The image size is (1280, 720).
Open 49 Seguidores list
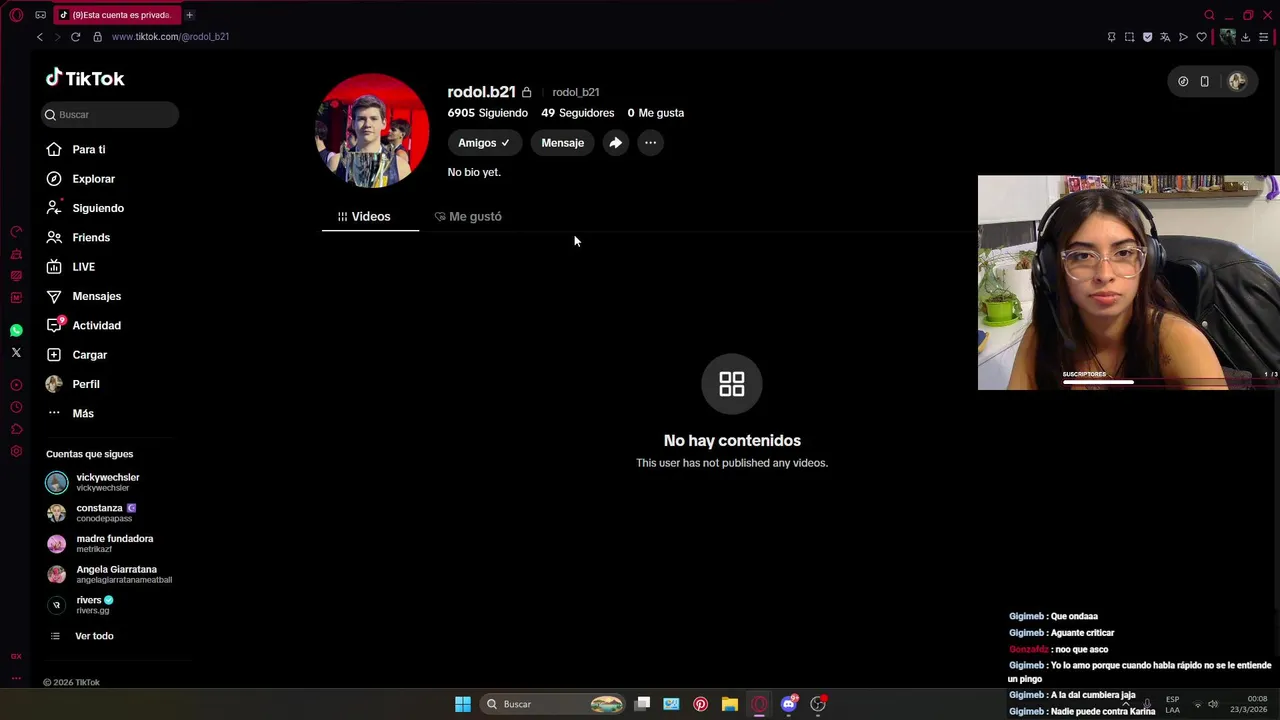[x=577, y=113]
